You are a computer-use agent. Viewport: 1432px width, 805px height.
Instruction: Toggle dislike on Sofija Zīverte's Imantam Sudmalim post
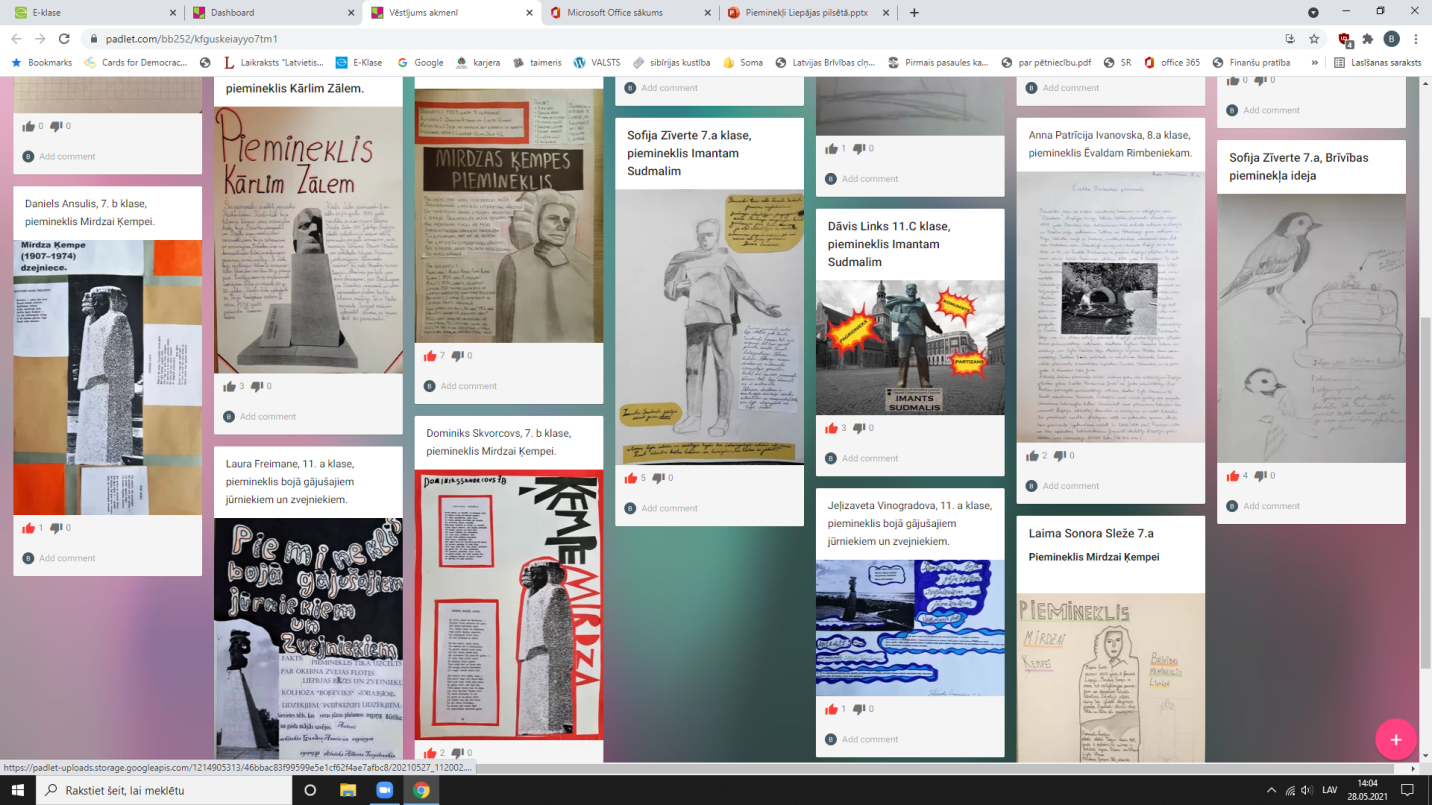point(658,478)
